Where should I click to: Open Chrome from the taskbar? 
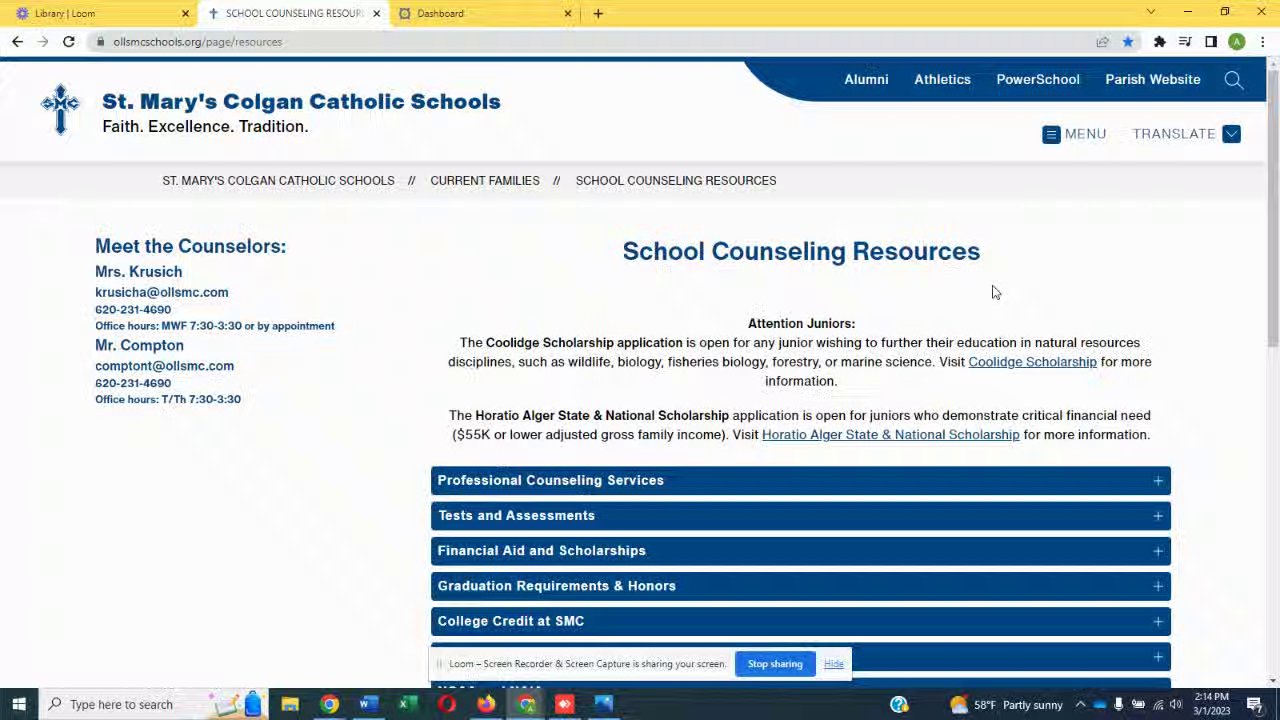pos(329,704)
